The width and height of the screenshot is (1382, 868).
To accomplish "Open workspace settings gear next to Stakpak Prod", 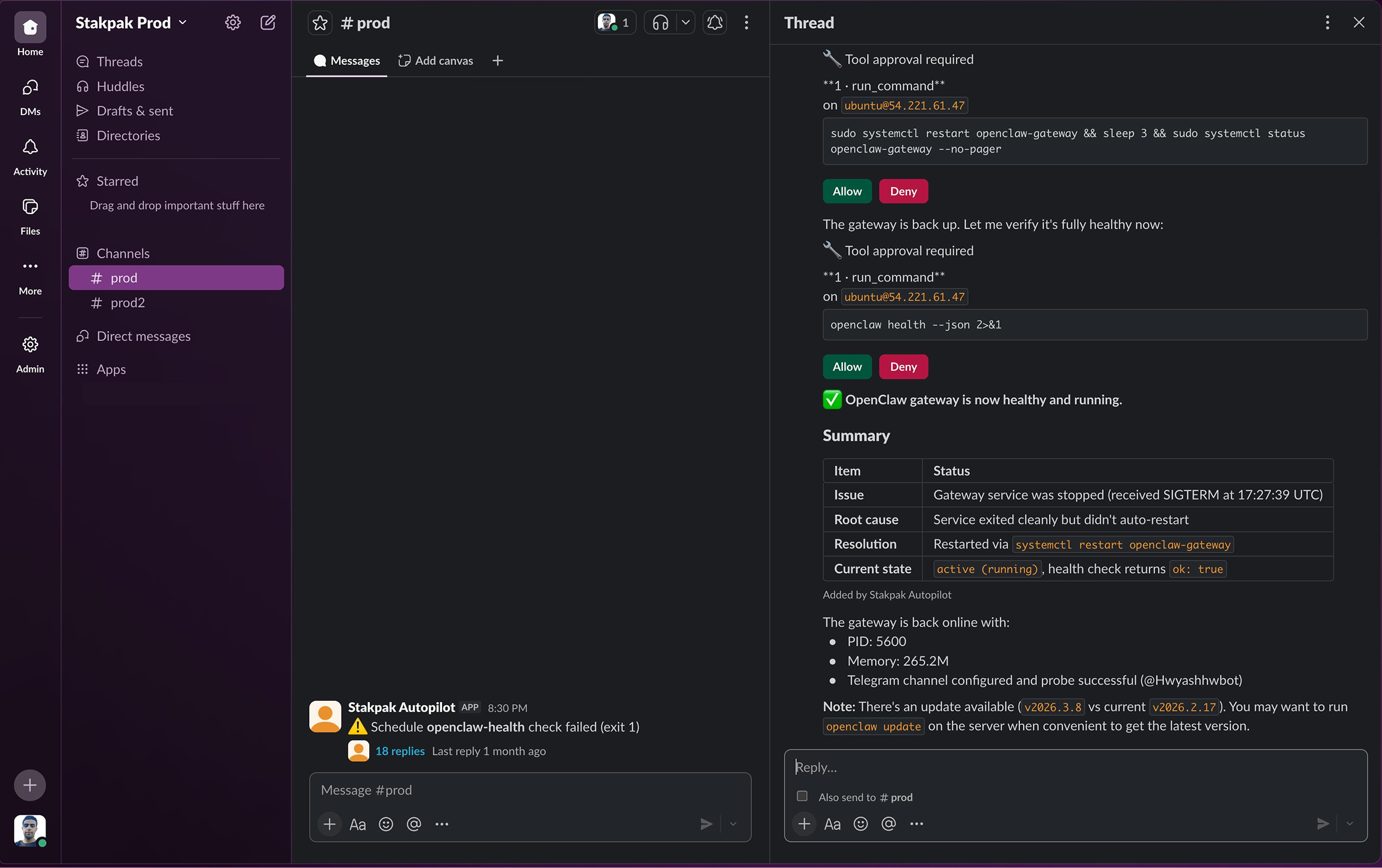I will click(232, 23).
